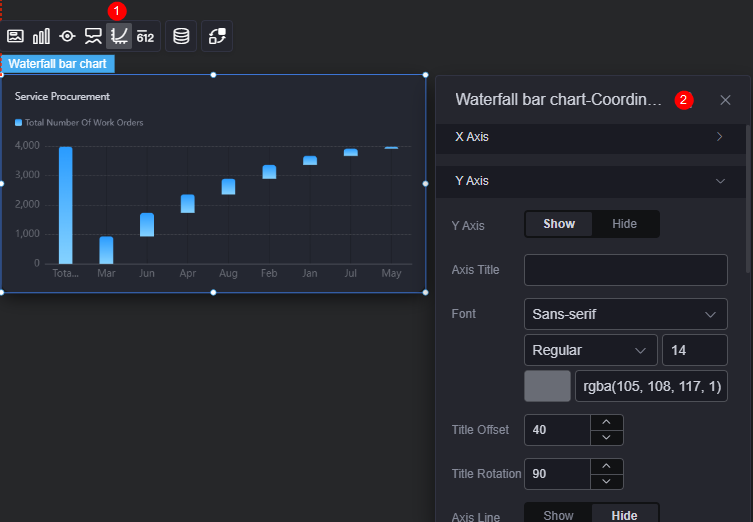Click the 4,000 y-axis label
This screenshot has height=522, width=753.
point(27,146)
